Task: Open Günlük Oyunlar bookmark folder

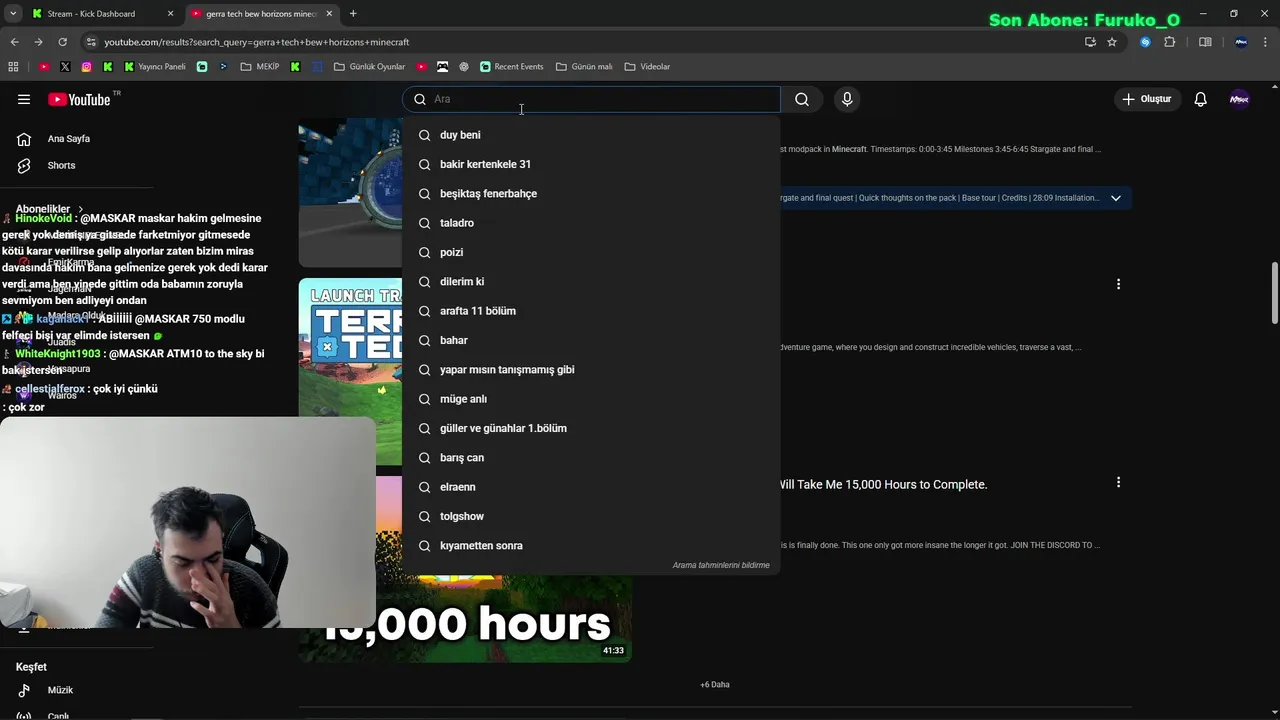Action: [x=370, y=67]
